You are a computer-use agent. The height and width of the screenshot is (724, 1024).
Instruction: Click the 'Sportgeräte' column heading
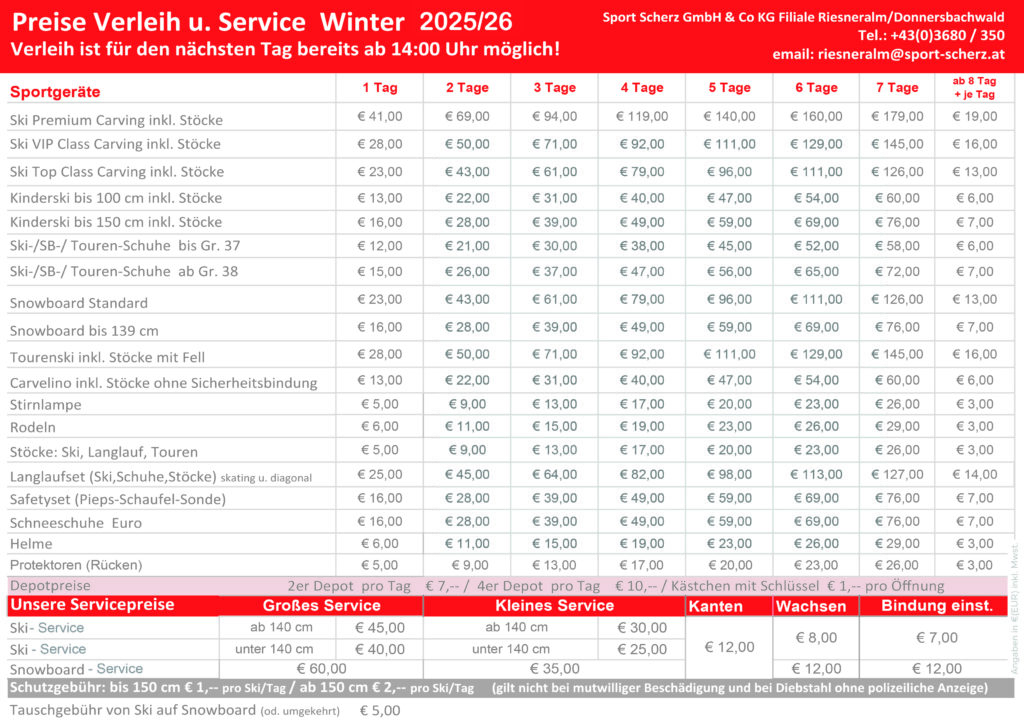tap(56, 92)
